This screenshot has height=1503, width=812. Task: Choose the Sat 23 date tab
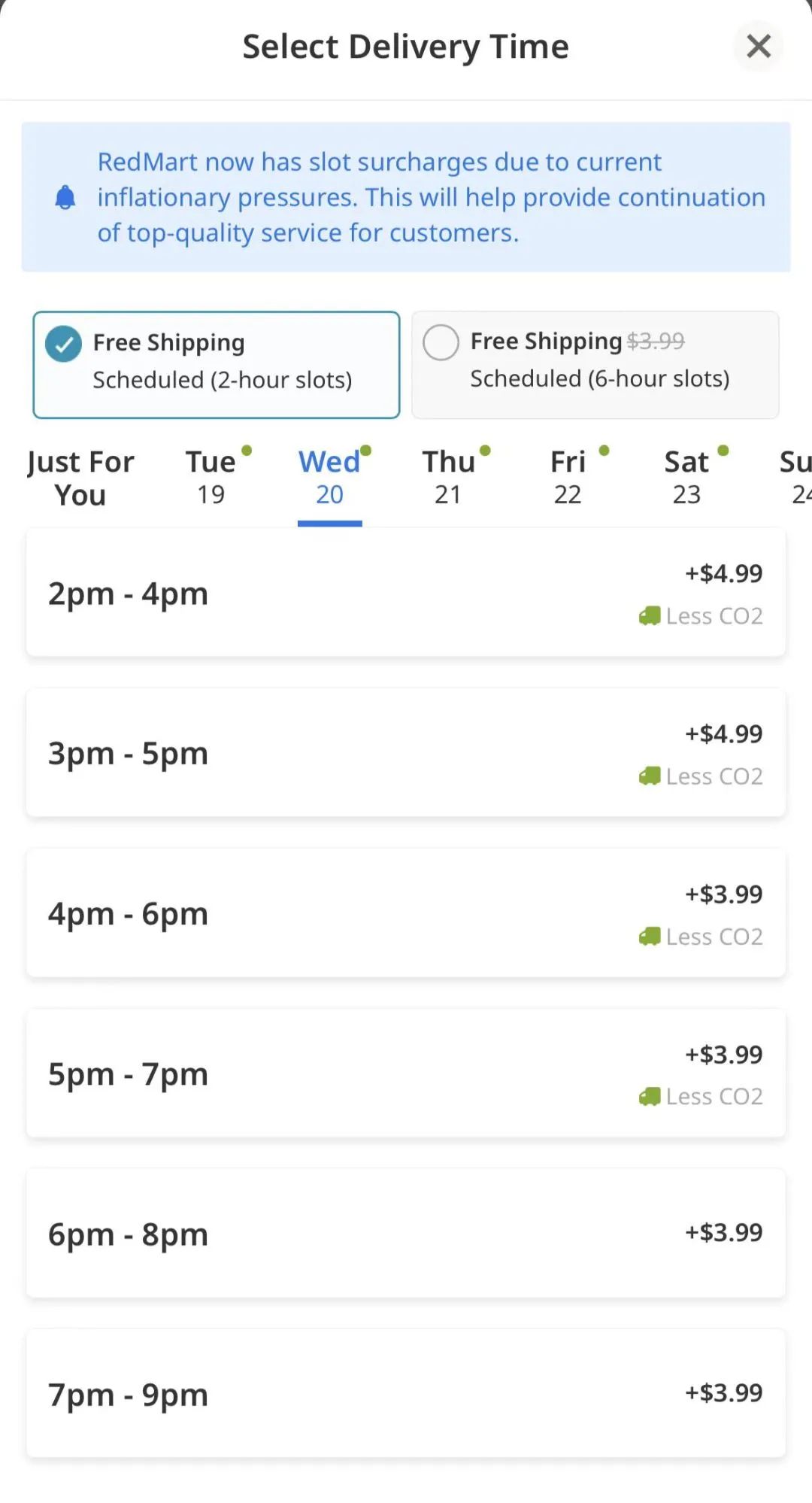686,478
